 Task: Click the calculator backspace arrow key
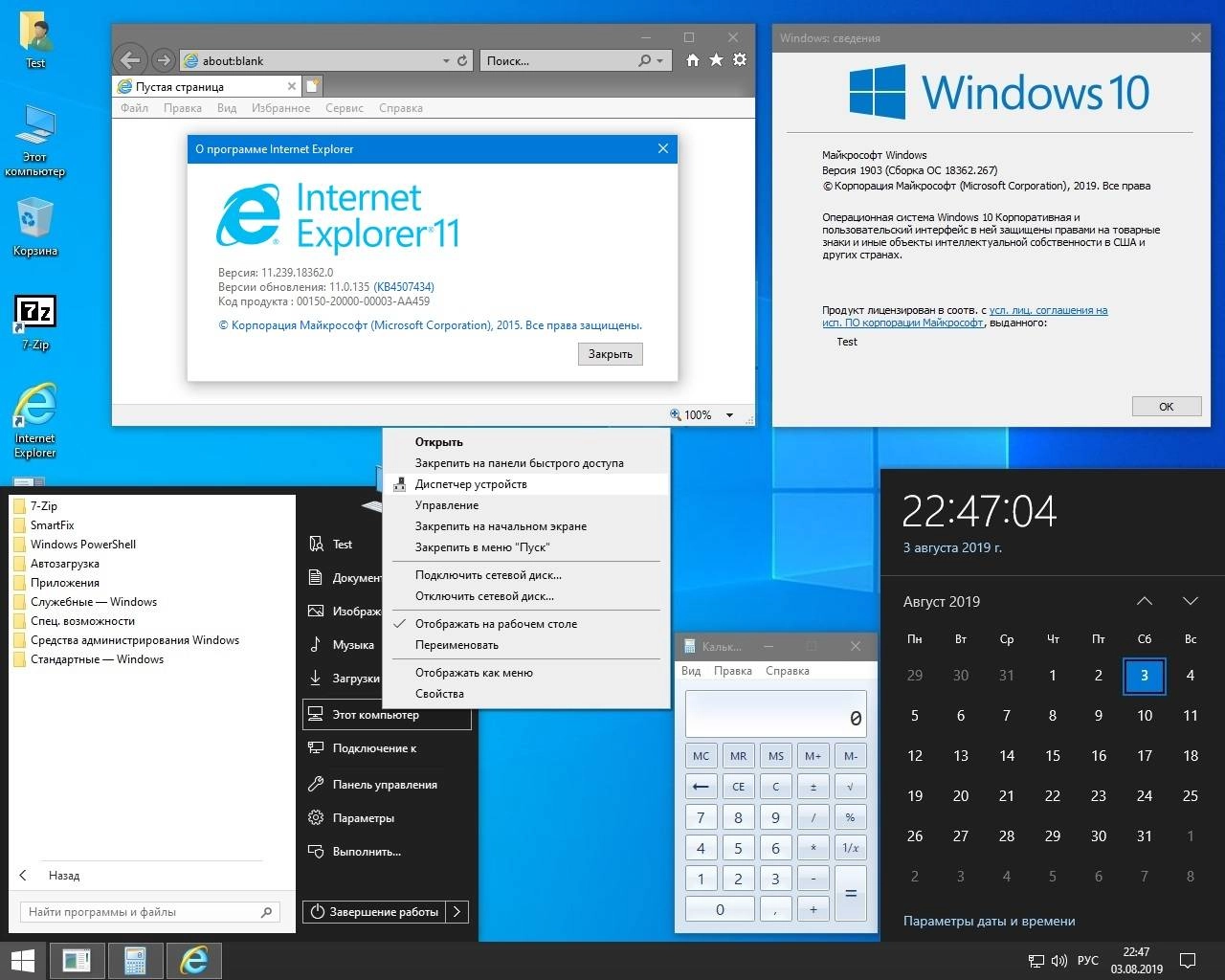(701, 787)
